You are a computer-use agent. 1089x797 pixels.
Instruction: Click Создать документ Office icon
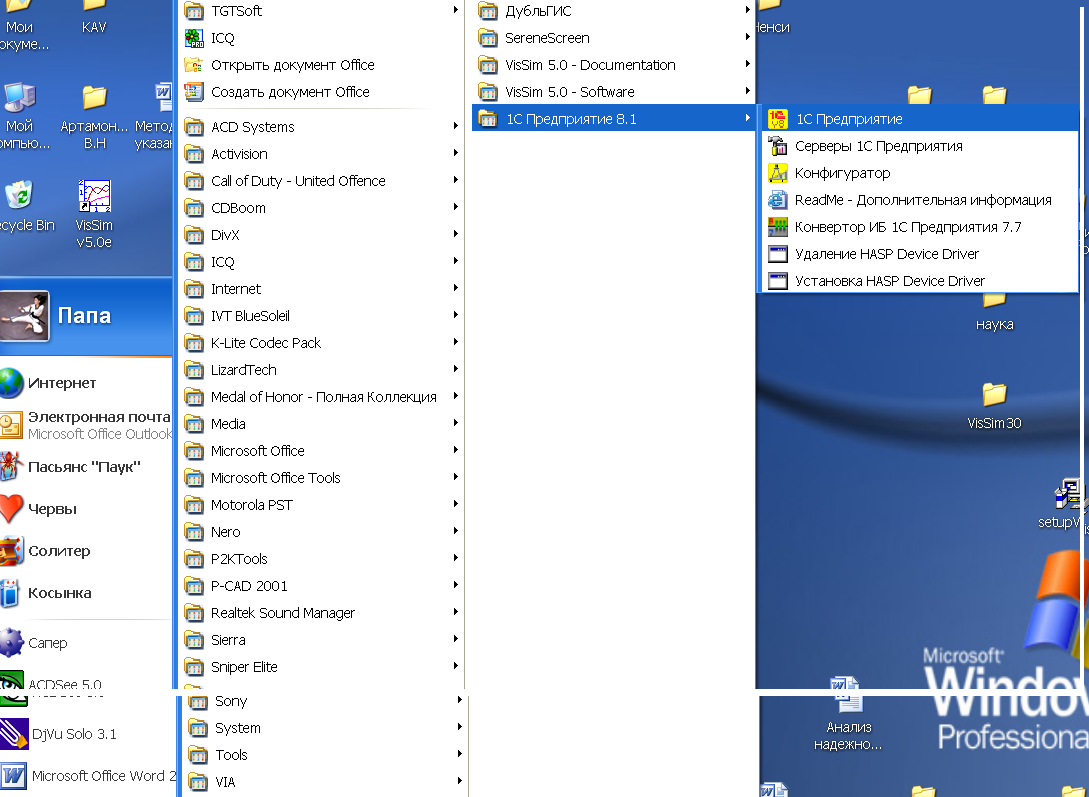pyautogui.click(x=194, y=92)
